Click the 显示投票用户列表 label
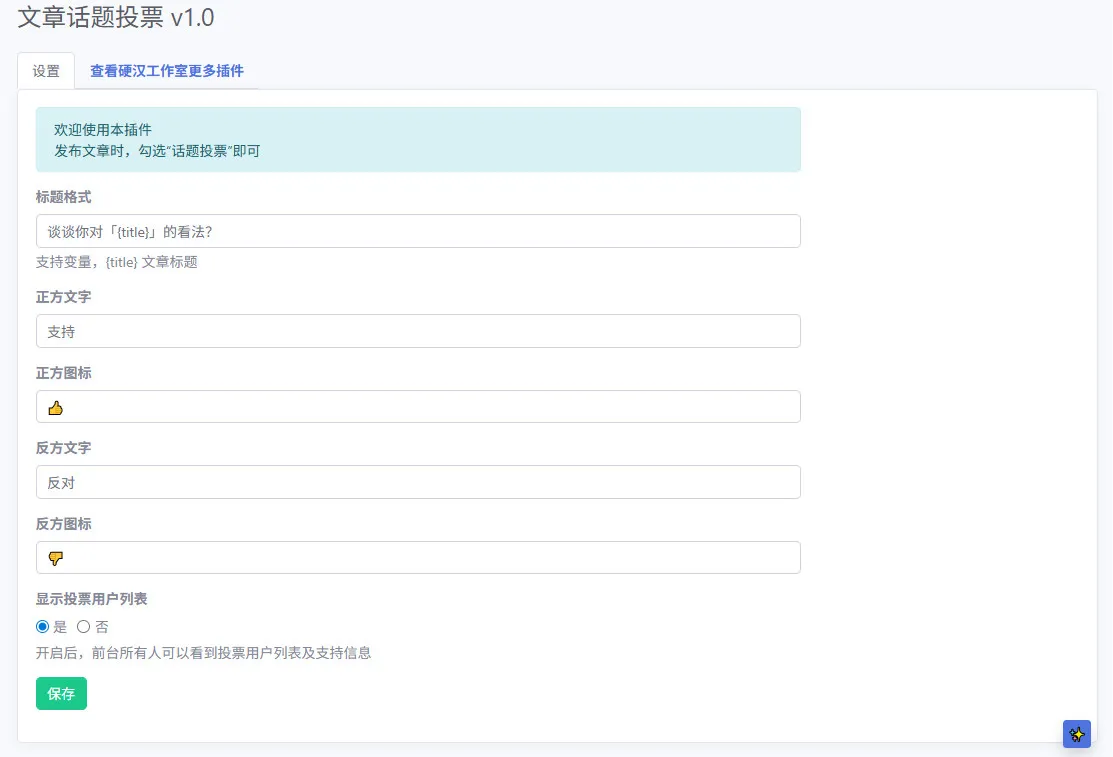Viewport: 1113px width, 757px height. [x=92, y=599]
